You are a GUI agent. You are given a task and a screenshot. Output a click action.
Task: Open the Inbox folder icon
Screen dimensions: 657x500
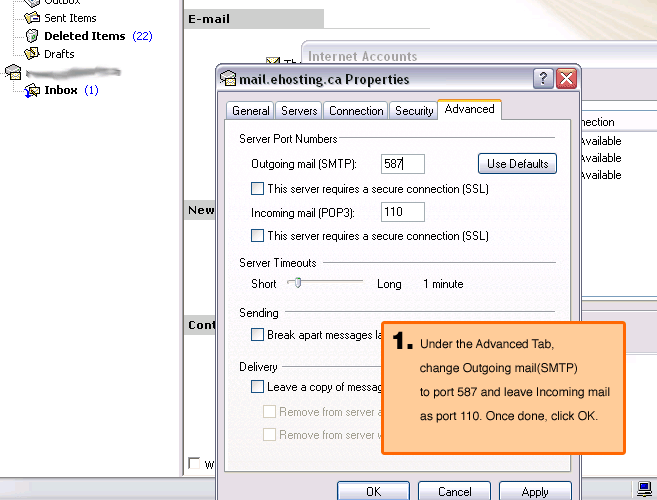(32, 90)
